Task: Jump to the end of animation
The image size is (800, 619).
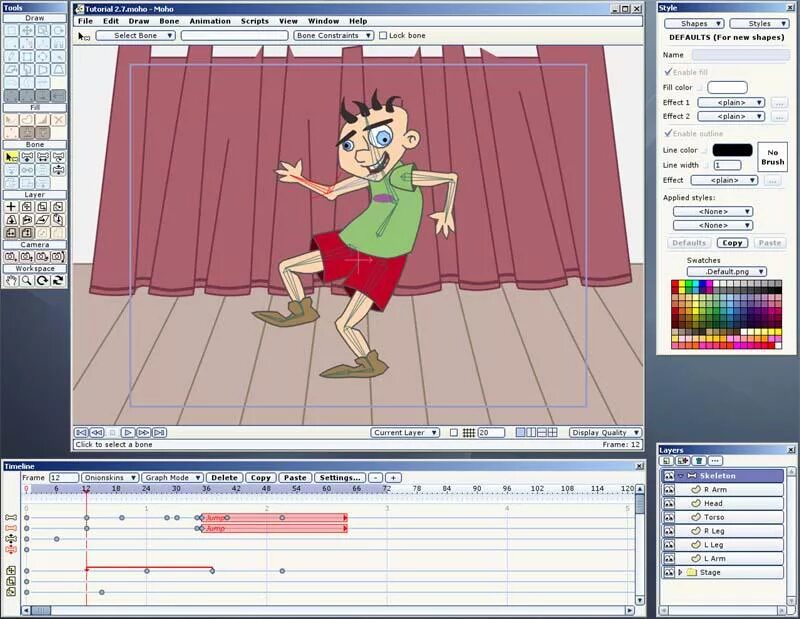Action: [x=160, y=433]
